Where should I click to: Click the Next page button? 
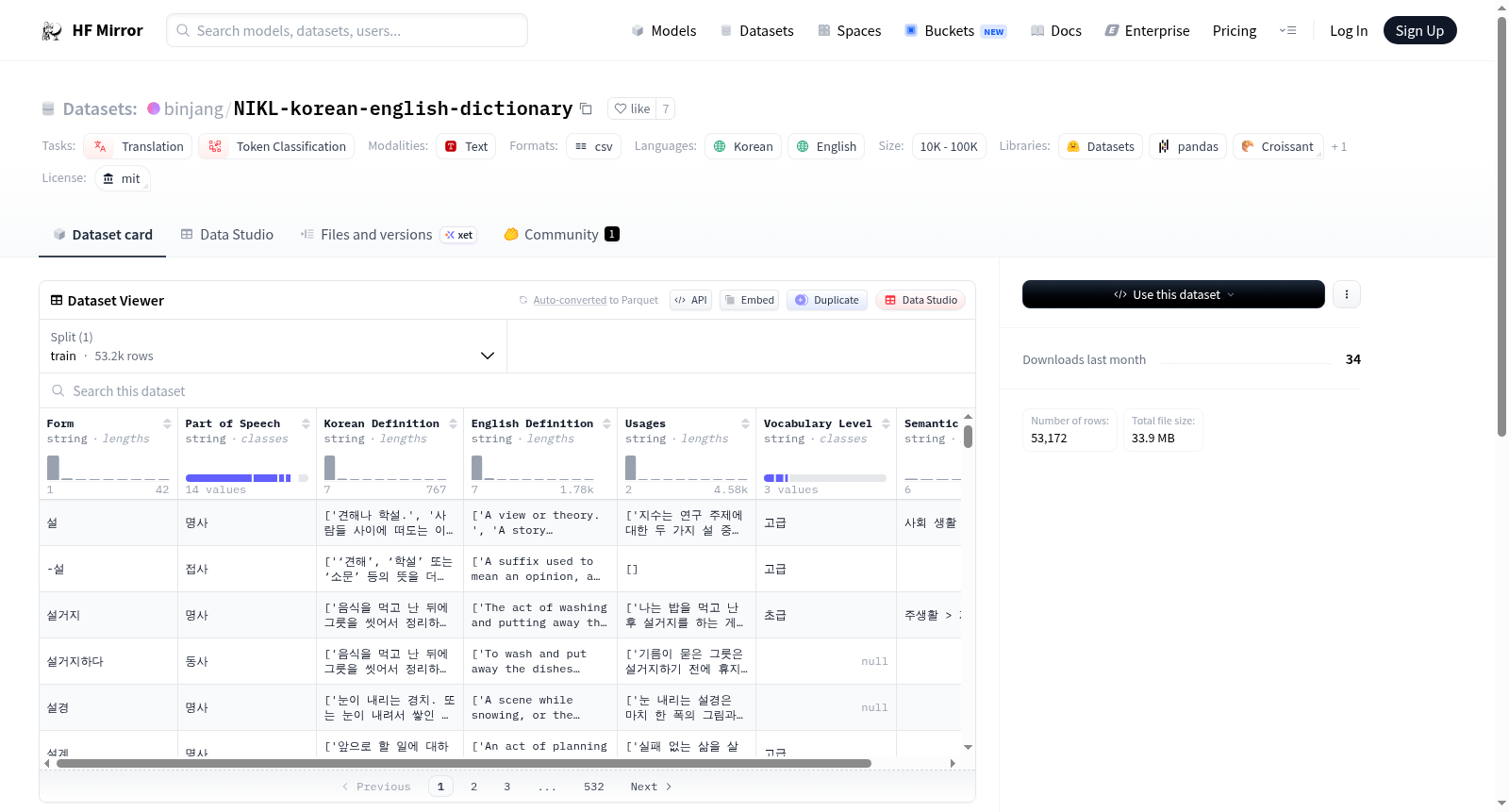click(x=651, y=787)
